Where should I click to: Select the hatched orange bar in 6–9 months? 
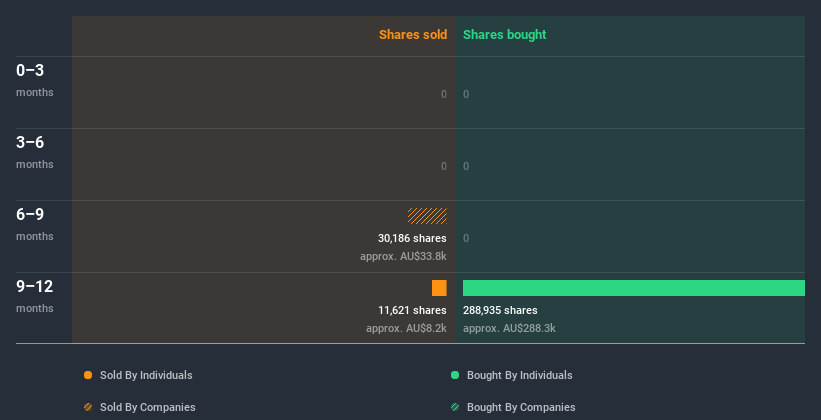(427, 216)
